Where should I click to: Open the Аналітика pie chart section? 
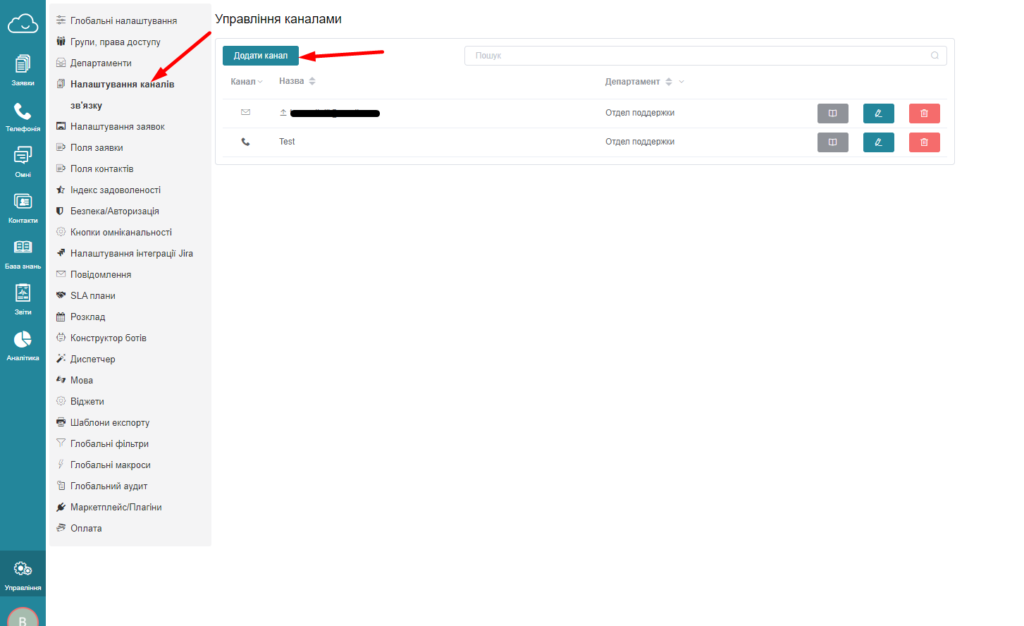click(x=22, y=343)
